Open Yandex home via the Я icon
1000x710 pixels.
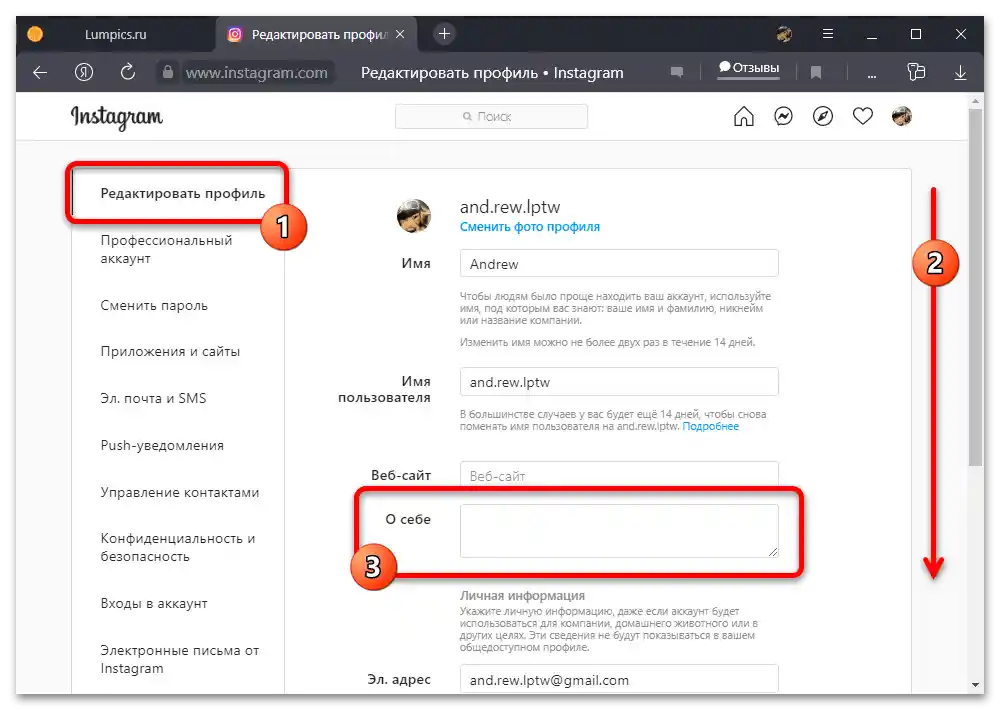click(x=84, y=72)
